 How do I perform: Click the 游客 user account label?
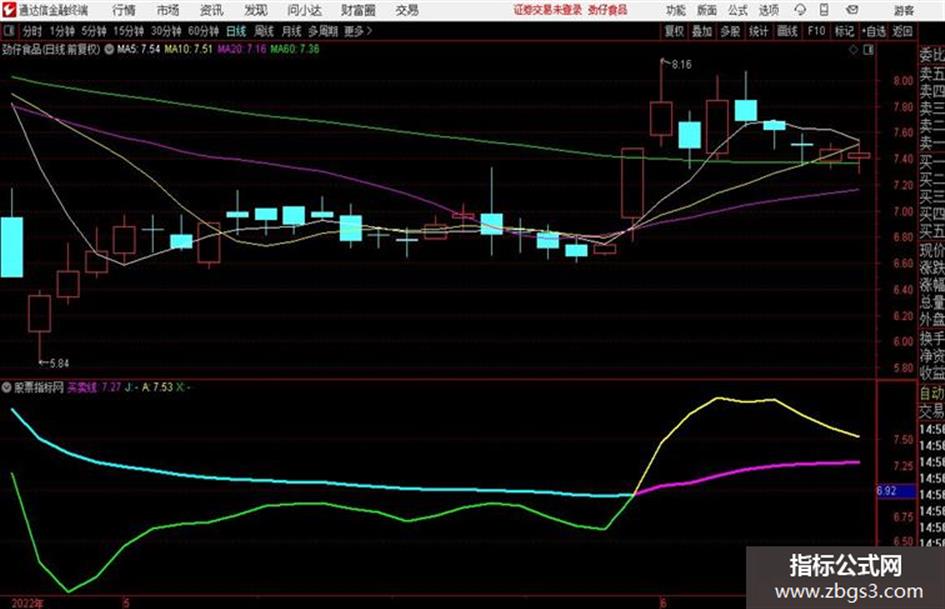click(x=904, y=10)
